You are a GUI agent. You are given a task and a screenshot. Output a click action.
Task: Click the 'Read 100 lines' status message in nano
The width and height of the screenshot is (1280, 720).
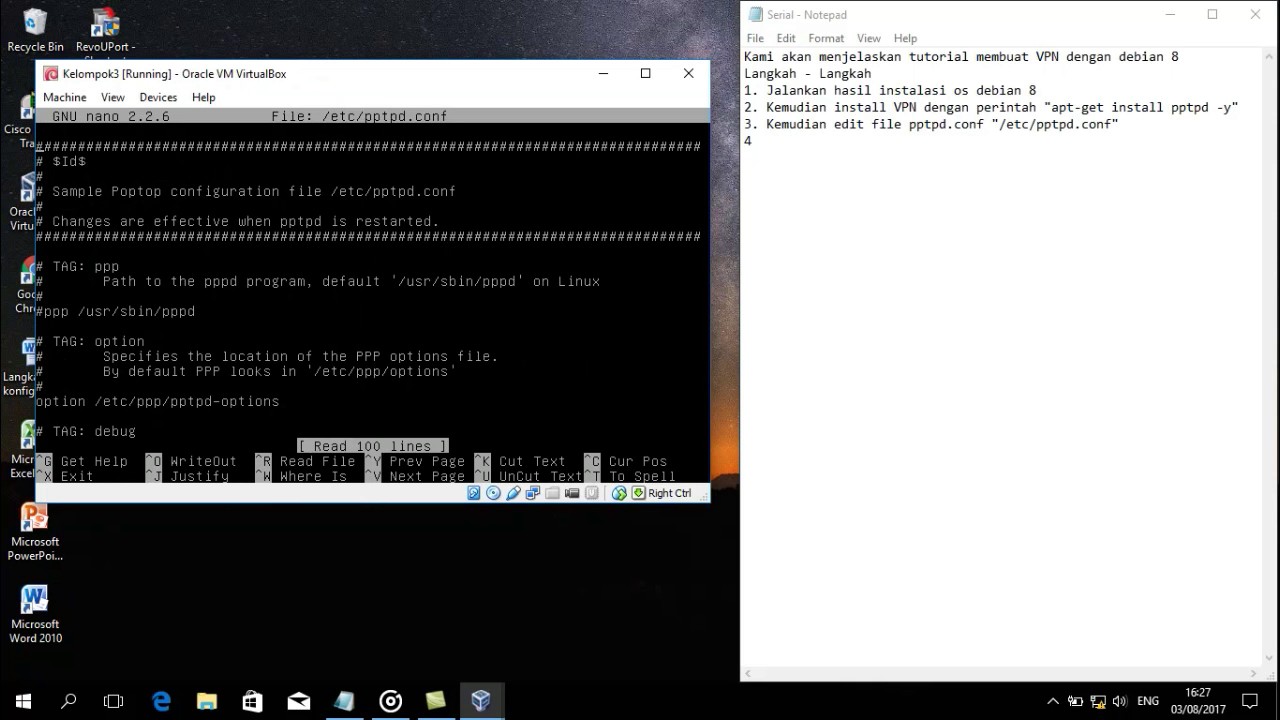click(x=373, y=446)
